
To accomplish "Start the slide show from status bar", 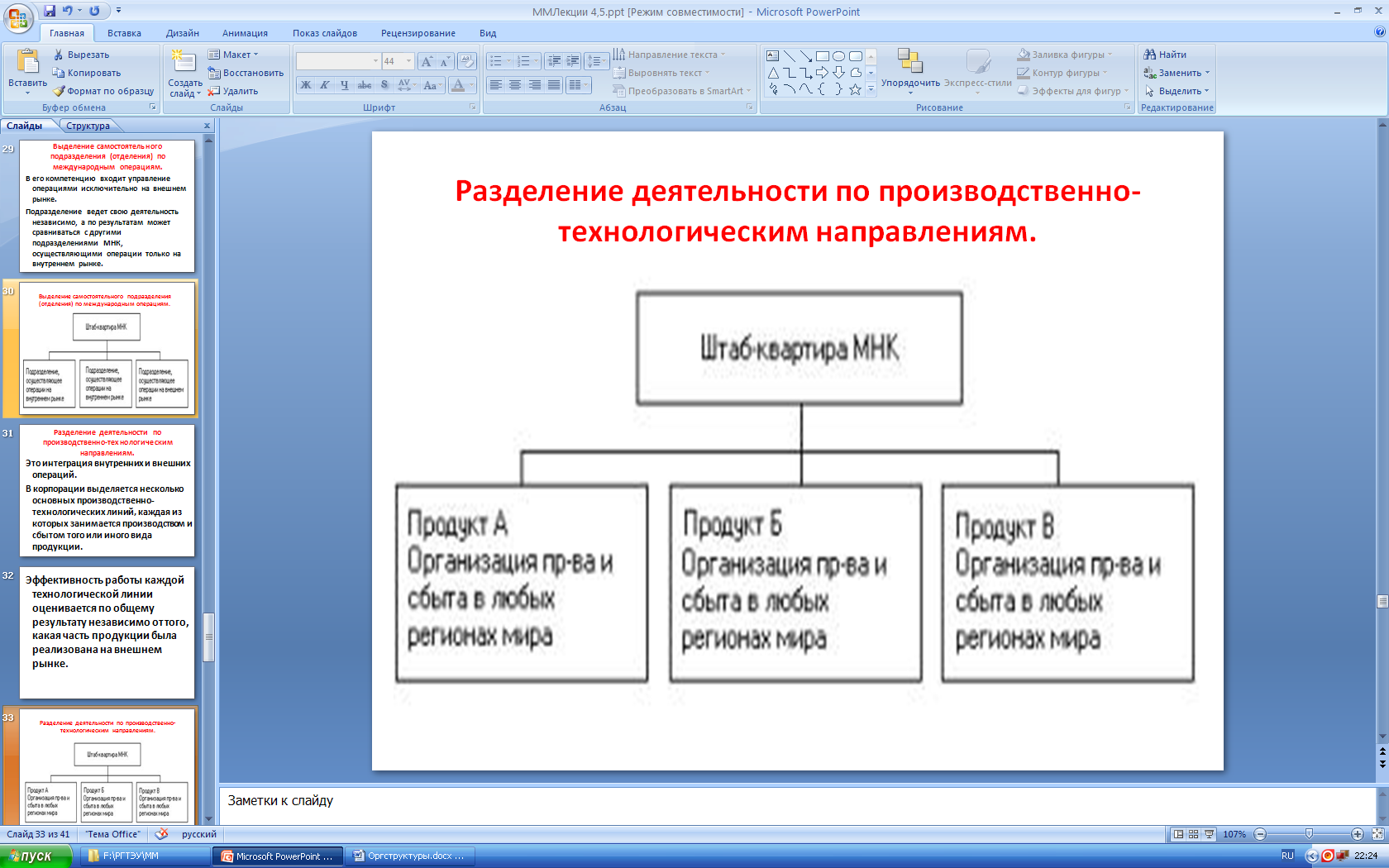I will (x=1209, y=834).
